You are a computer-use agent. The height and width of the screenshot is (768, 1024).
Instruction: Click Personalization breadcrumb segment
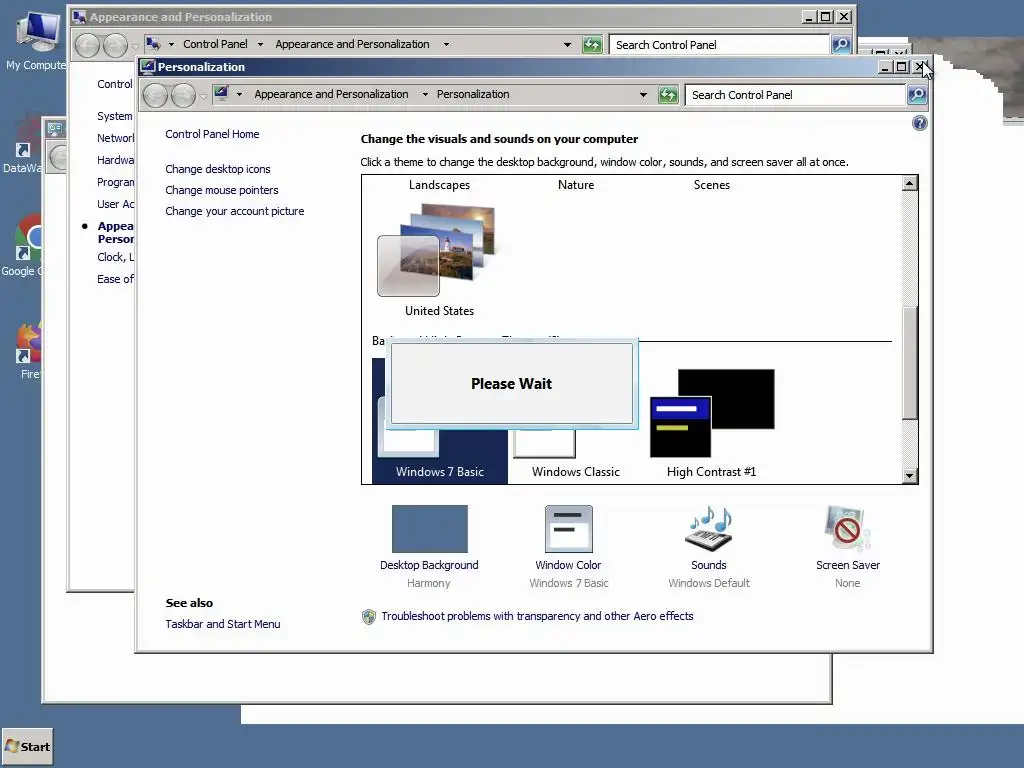point(473,94)
